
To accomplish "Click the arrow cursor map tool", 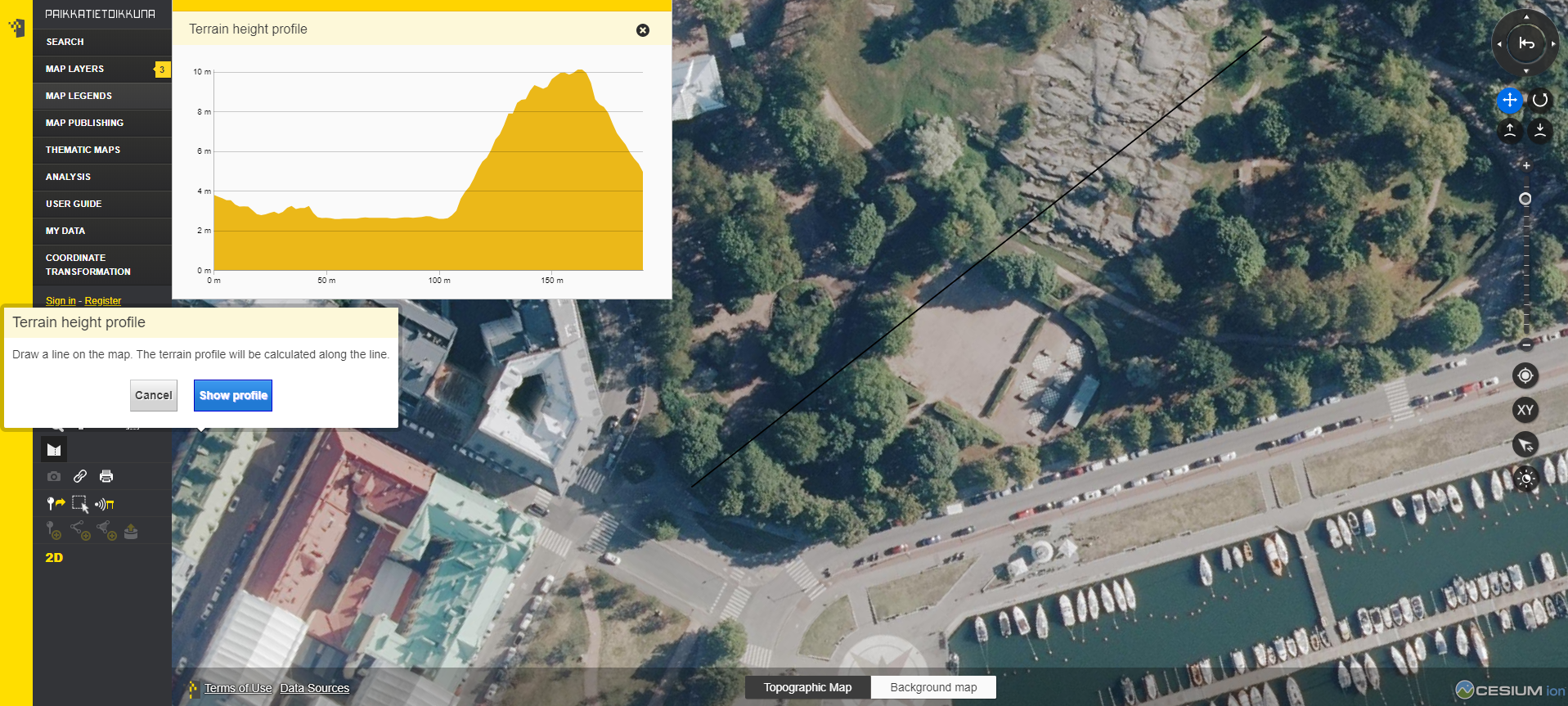I will tap(1525, 445).
